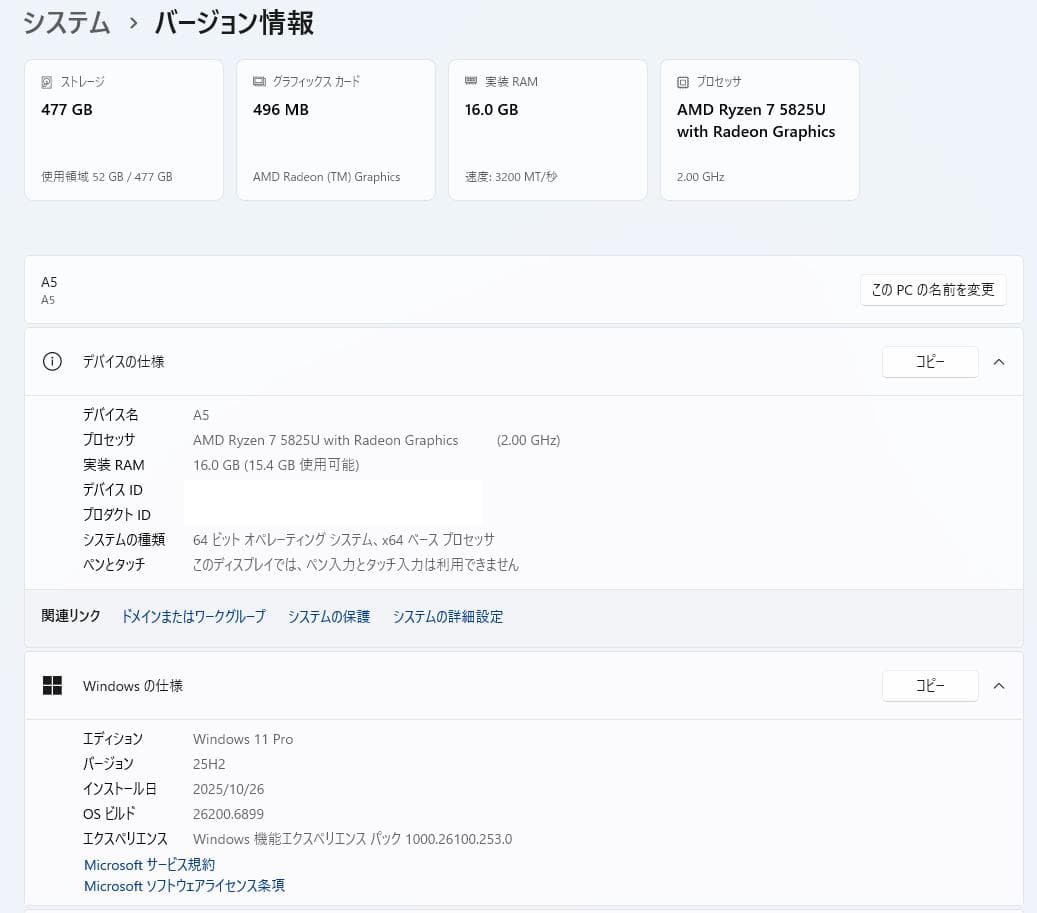
Task: Click the info icon beside デバイスの仕様
Action: point(52,361)
